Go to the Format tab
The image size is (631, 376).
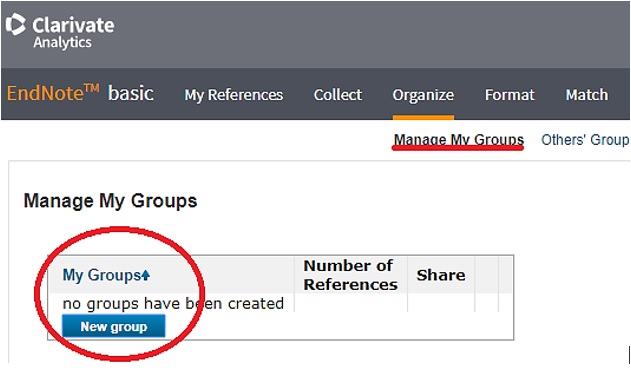[x=509, y=95]
